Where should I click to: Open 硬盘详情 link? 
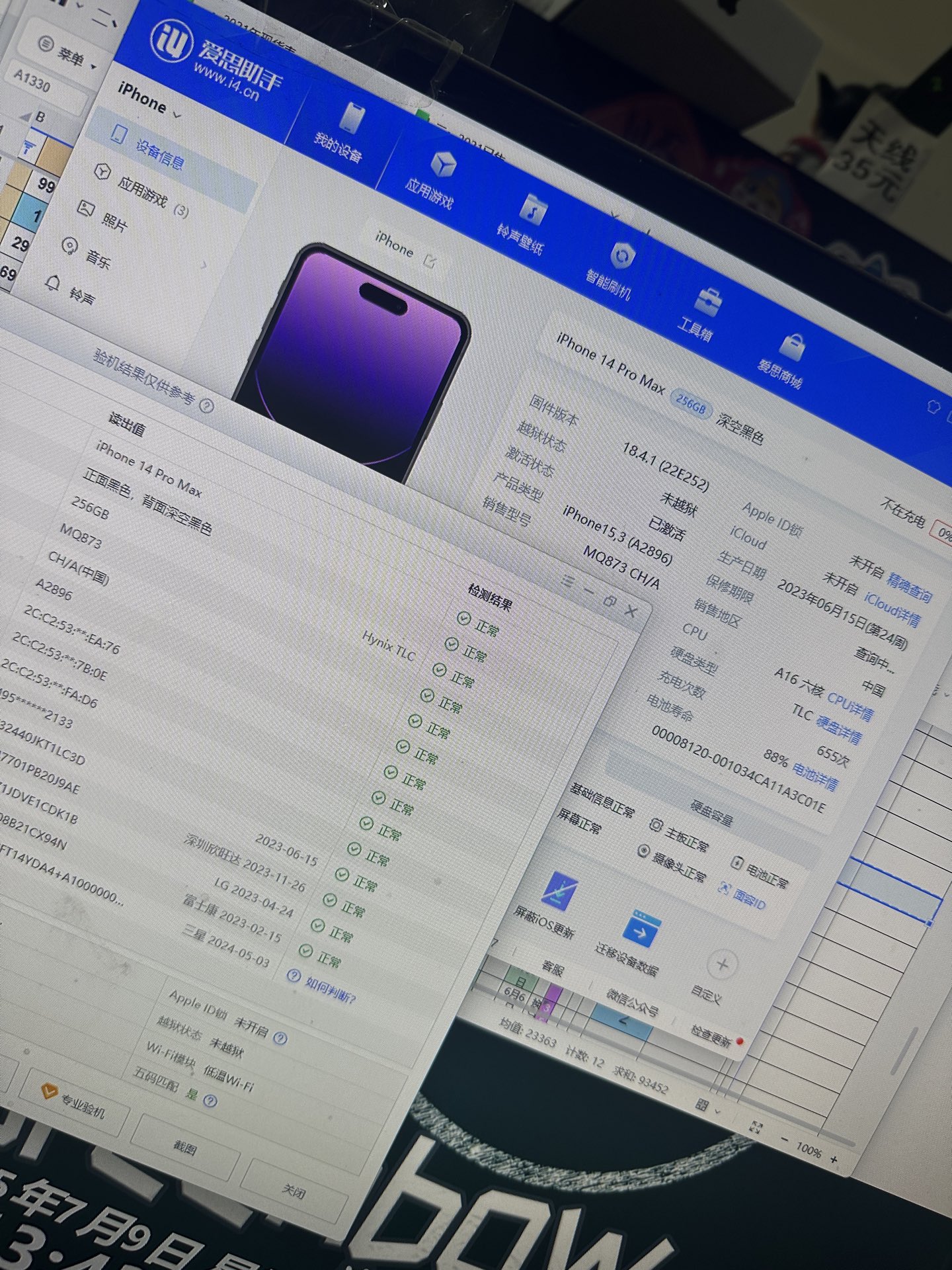[839, 728]
